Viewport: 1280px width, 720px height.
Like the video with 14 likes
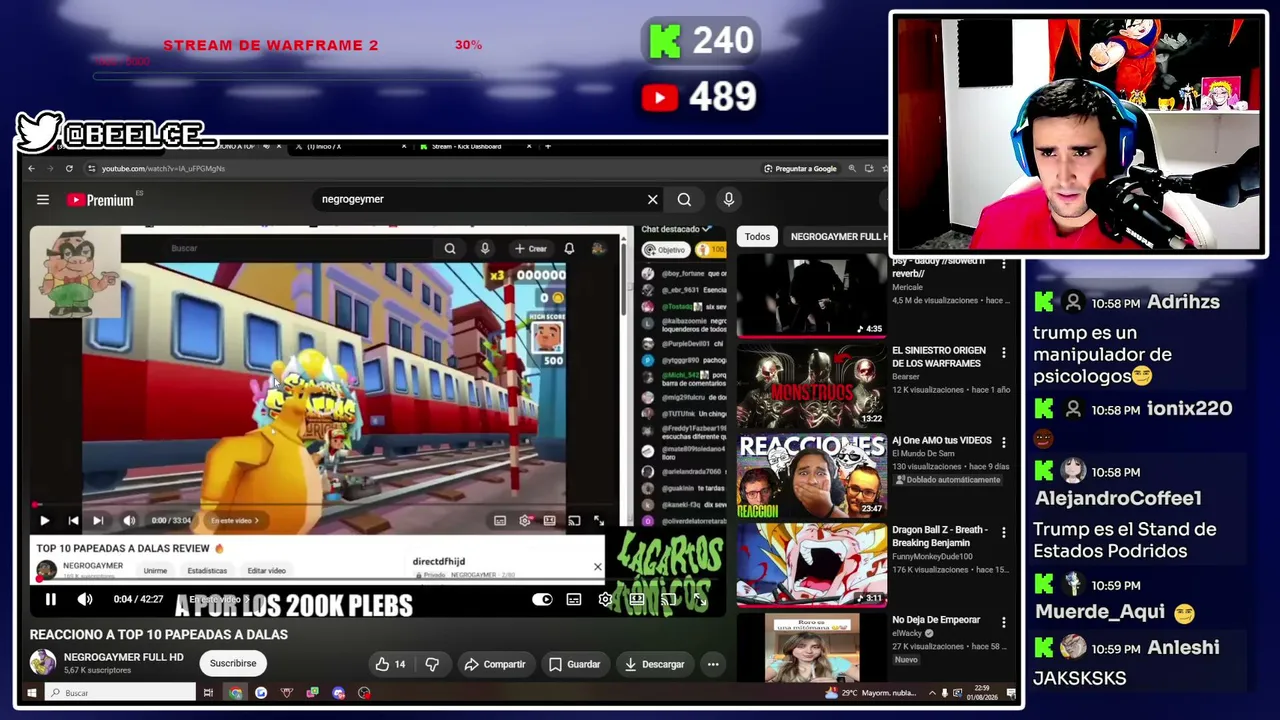[390, 664]
